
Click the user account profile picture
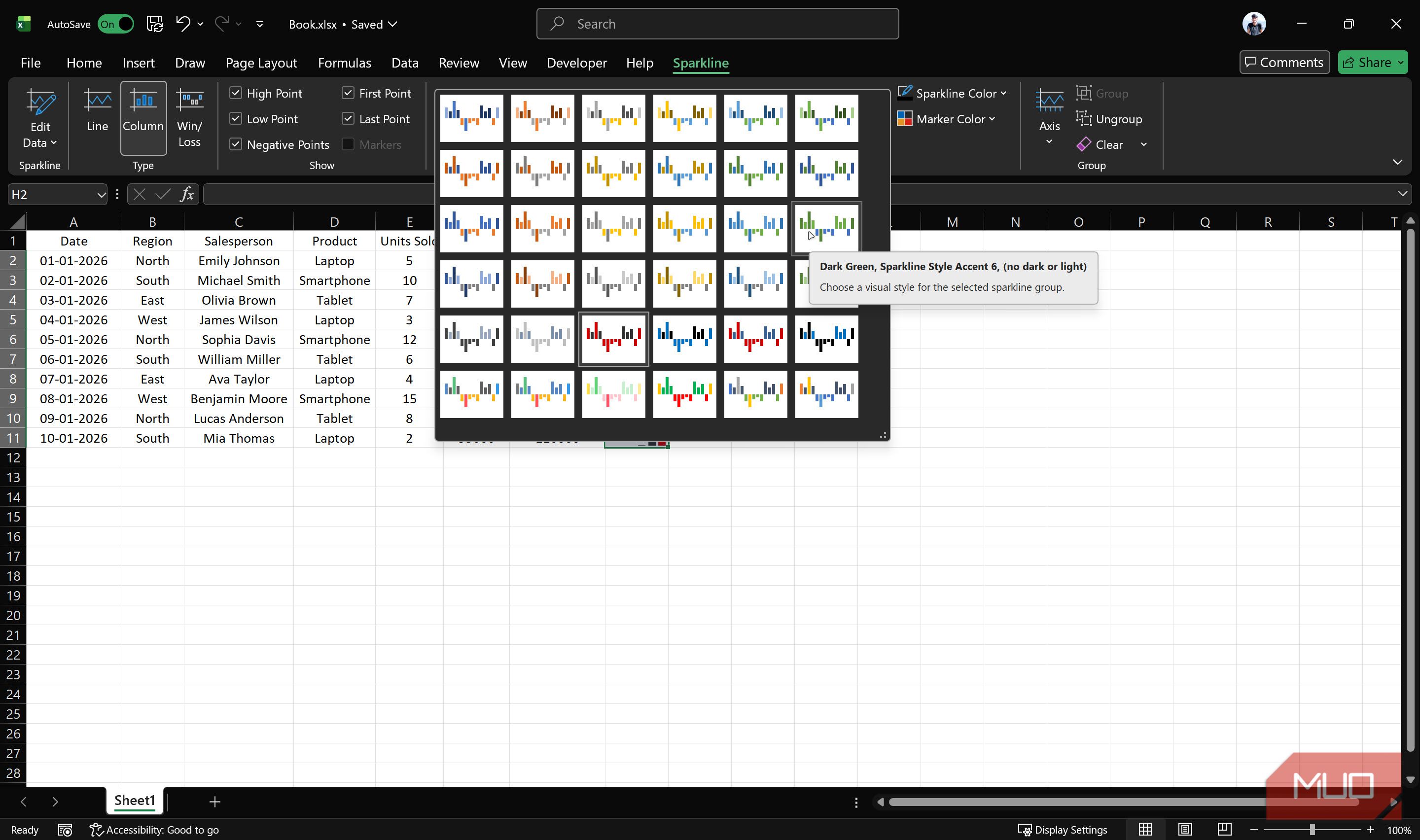tap(1254, 24)
